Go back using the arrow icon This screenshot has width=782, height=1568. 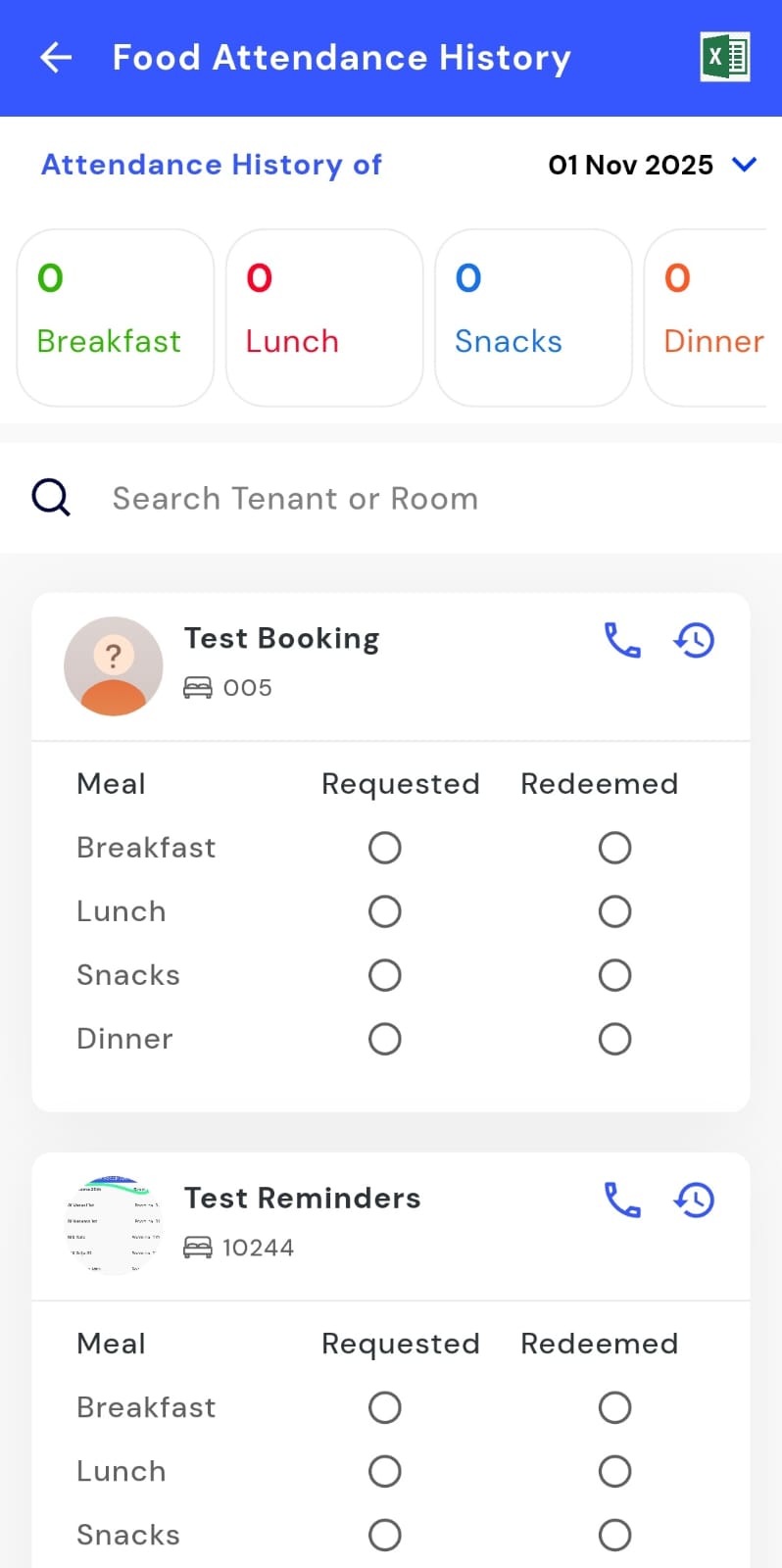pos(56,58)
